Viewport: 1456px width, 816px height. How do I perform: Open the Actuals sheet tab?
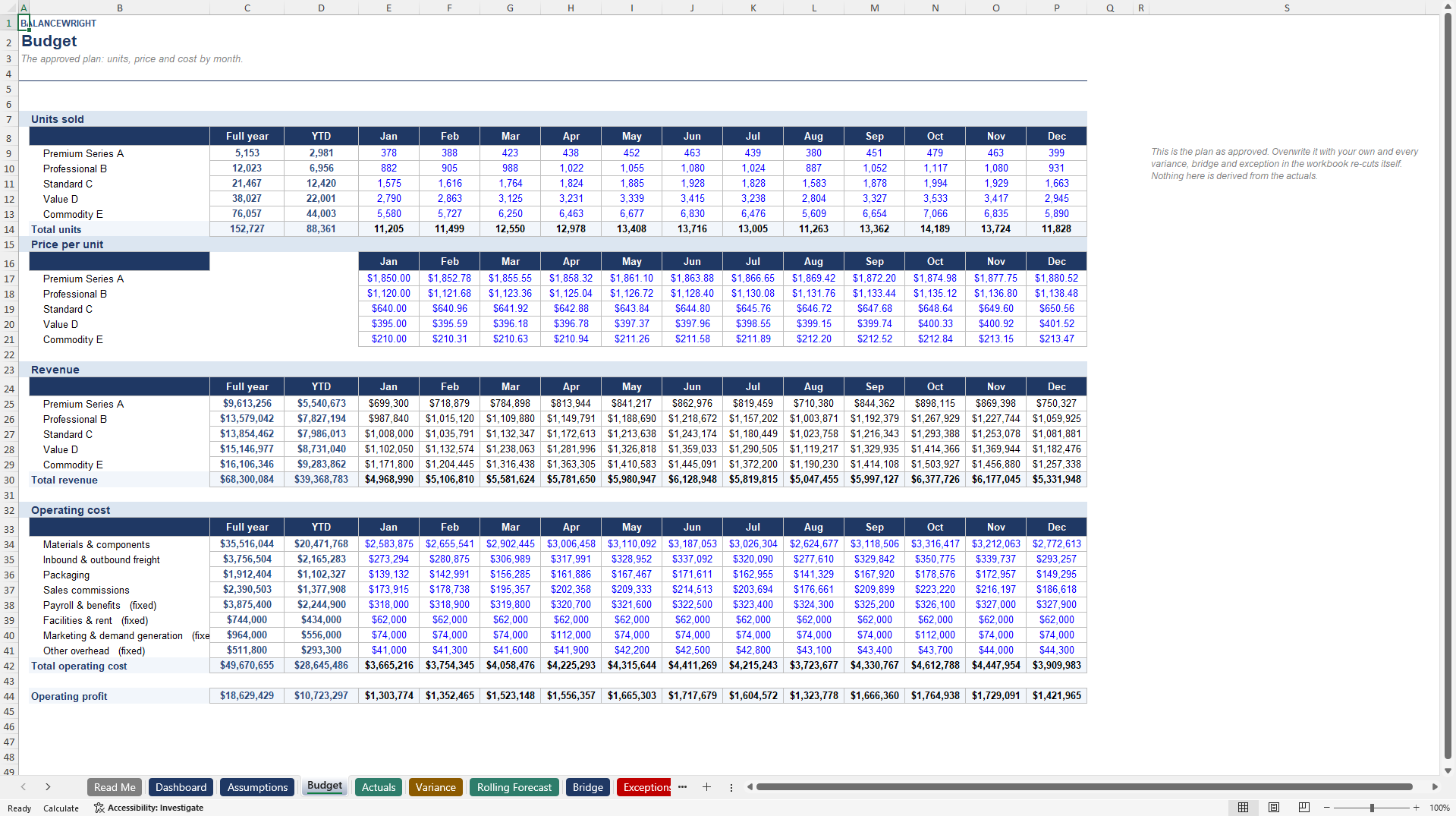pos(379,787)
